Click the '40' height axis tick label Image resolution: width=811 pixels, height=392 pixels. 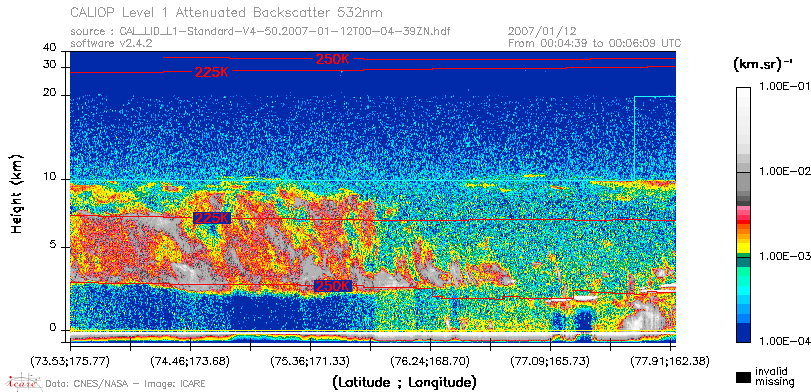50,48
